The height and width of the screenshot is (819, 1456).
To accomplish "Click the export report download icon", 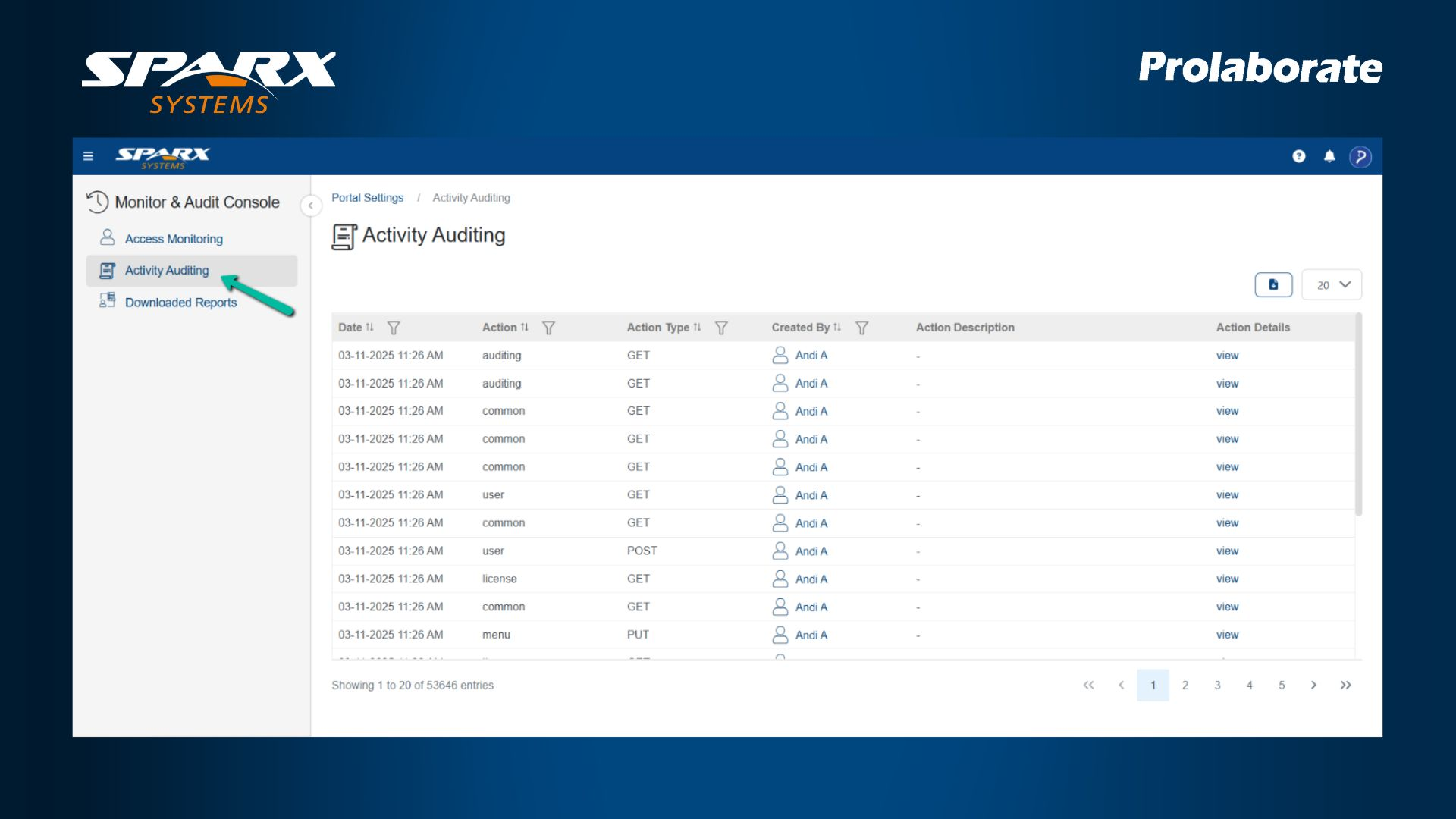I will (x=1273, y=284).
